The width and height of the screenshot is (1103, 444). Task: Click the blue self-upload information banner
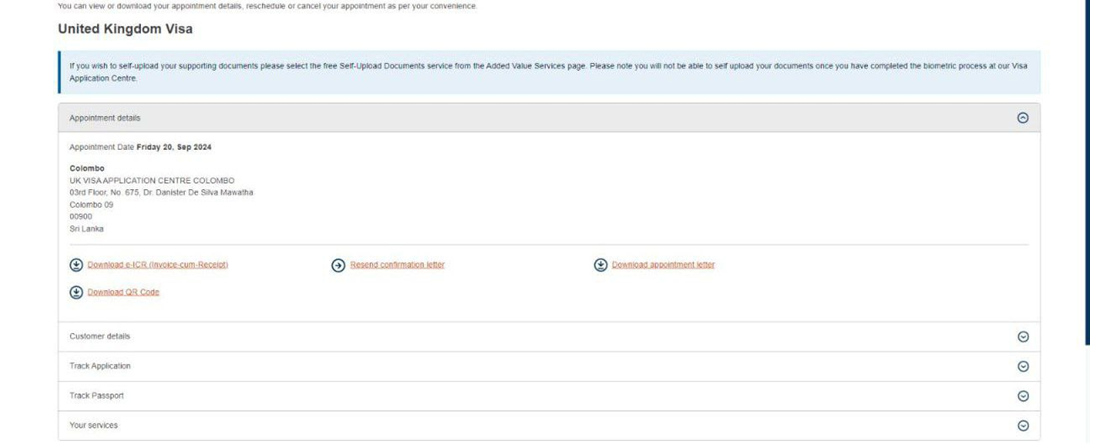pyautogui.click(x=548, y=72)
